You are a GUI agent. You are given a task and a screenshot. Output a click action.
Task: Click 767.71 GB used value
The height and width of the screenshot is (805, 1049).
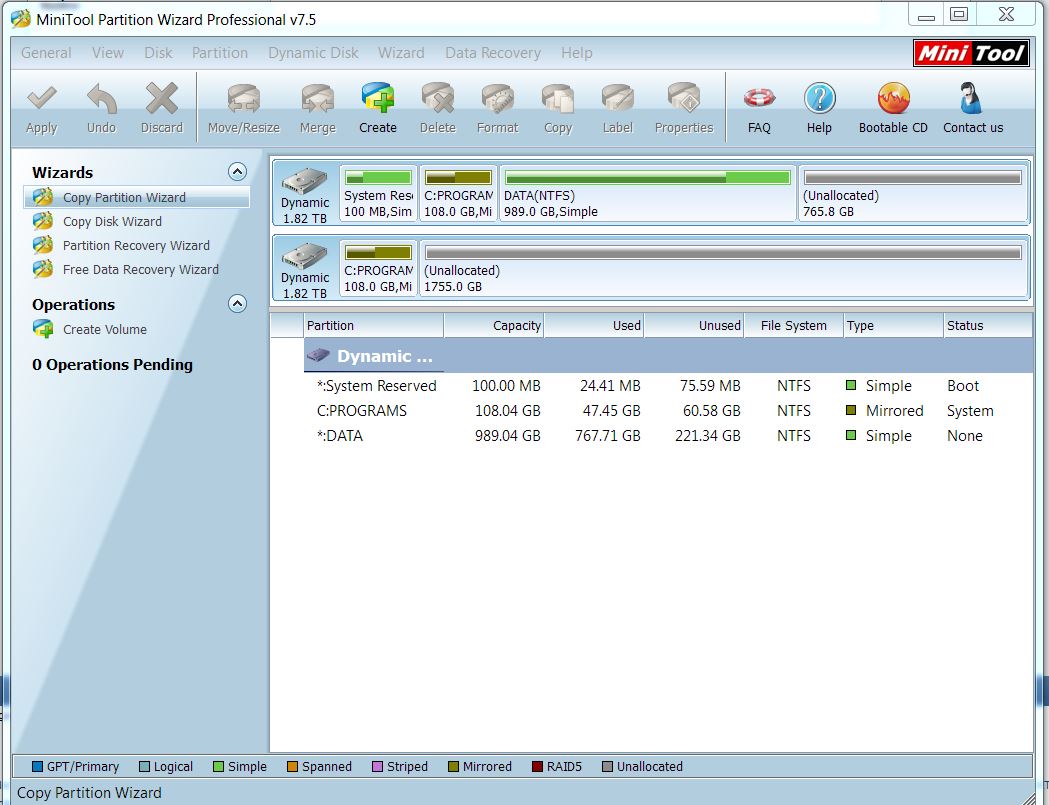point(607,436)
